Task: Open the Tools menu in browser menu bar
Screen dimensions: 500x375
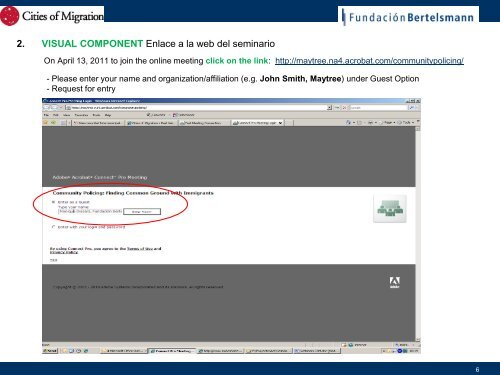Action: [96, 115]
